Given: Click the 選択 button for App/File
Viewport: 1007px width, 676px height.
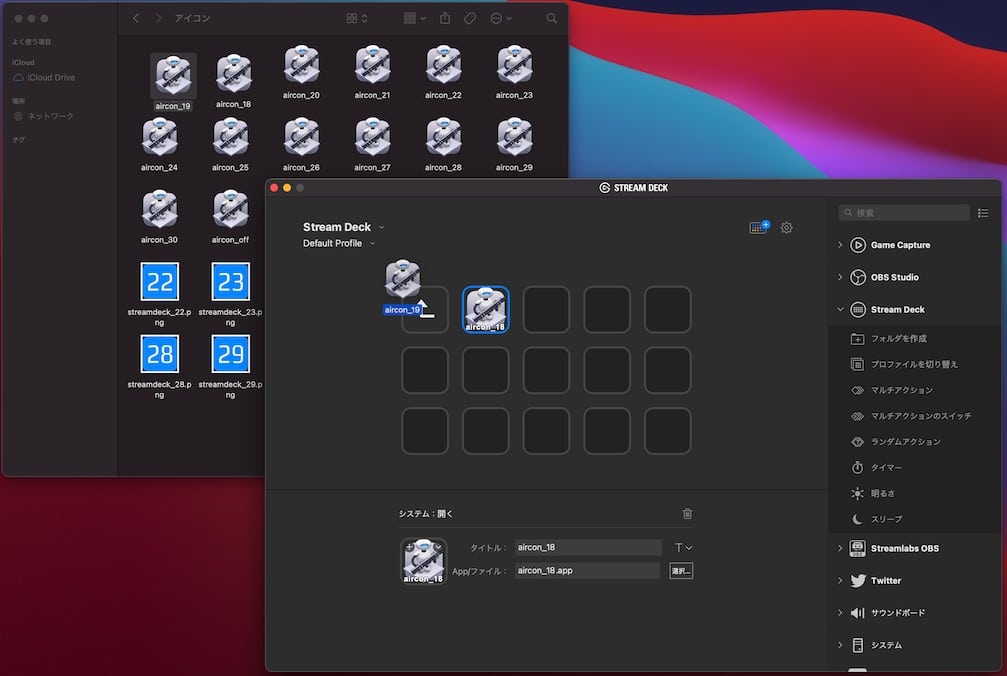Looking at the screenshot, I should (x=681, y=571).
